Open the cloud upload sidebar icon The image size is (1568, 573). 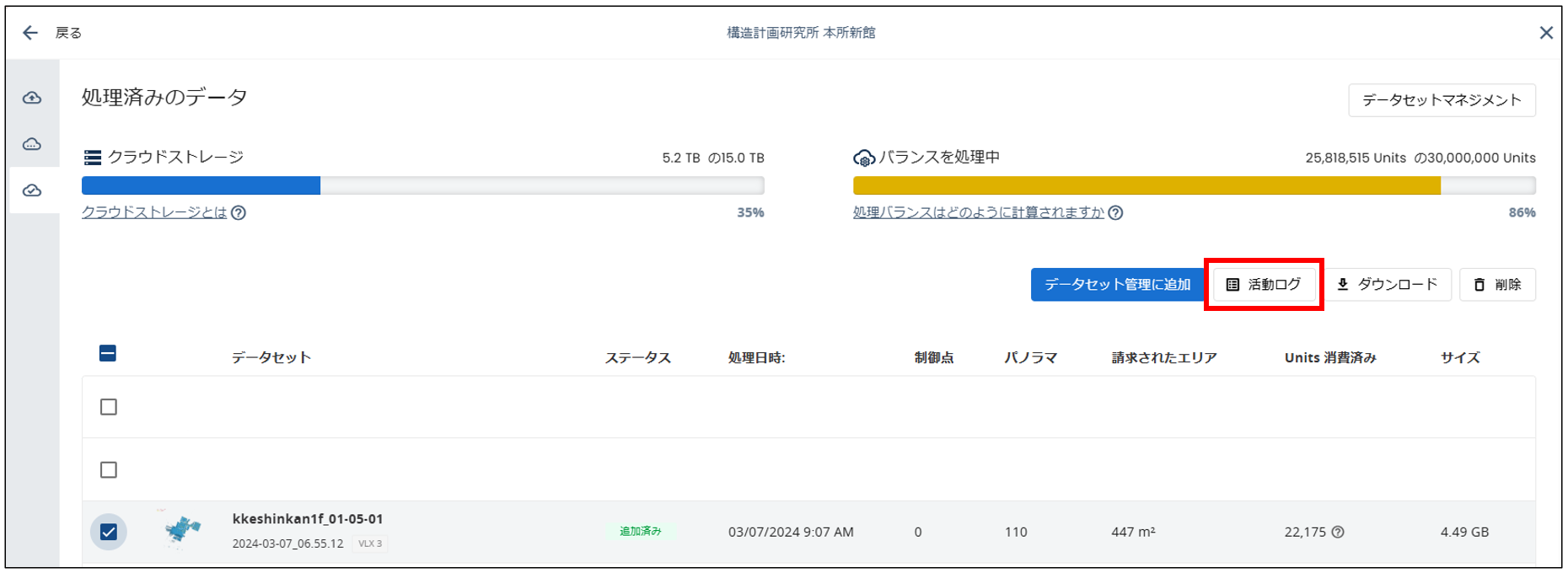pyautogui.click(x=32, y=98)
